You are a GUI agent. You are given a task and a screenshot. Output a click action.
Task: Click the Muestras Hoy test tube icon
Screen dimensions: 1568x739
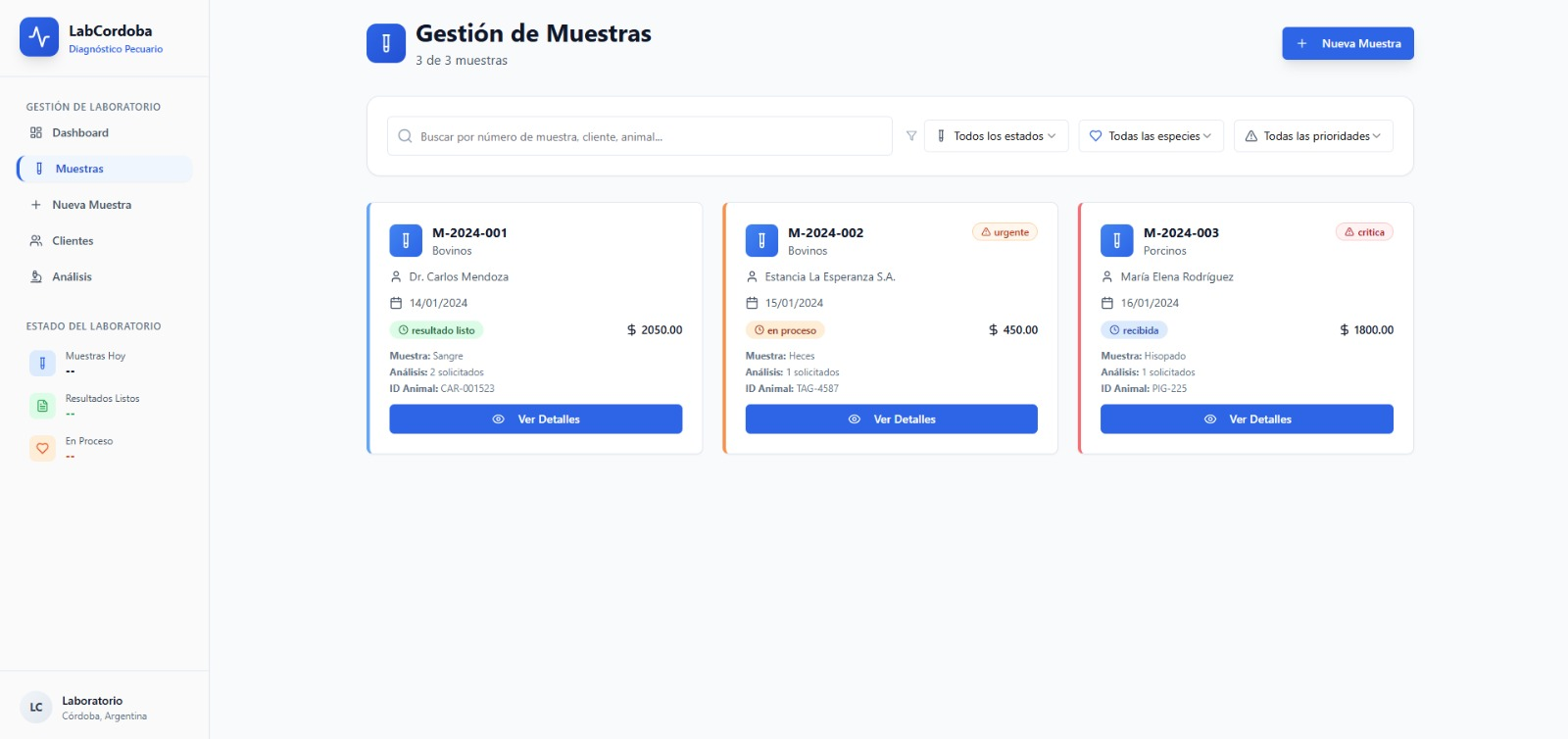pos(42,364)
